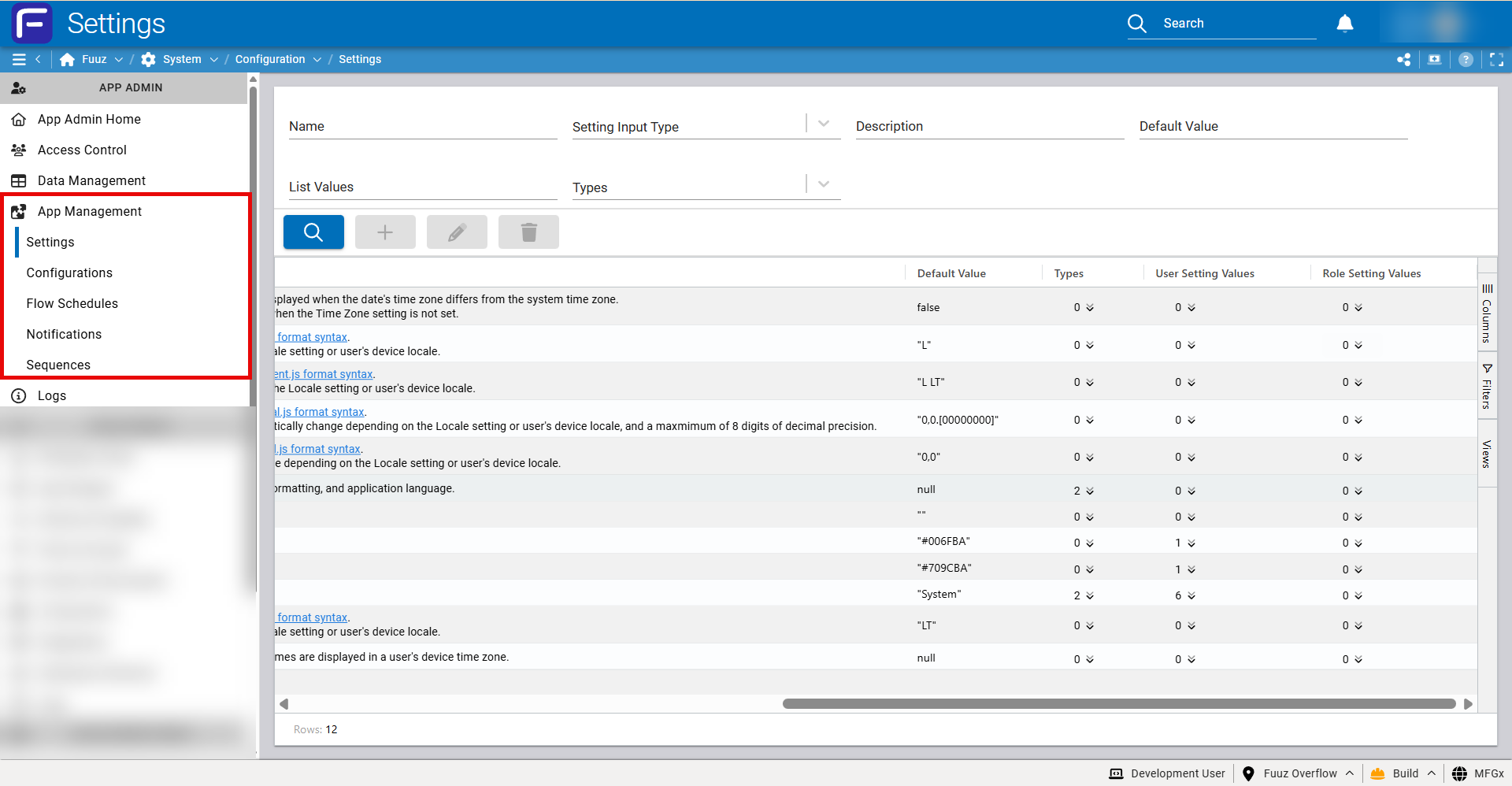Screen dimensions: 1512x786
Task: Toggle the hamburger menu icon
Action: pos(19,60)
